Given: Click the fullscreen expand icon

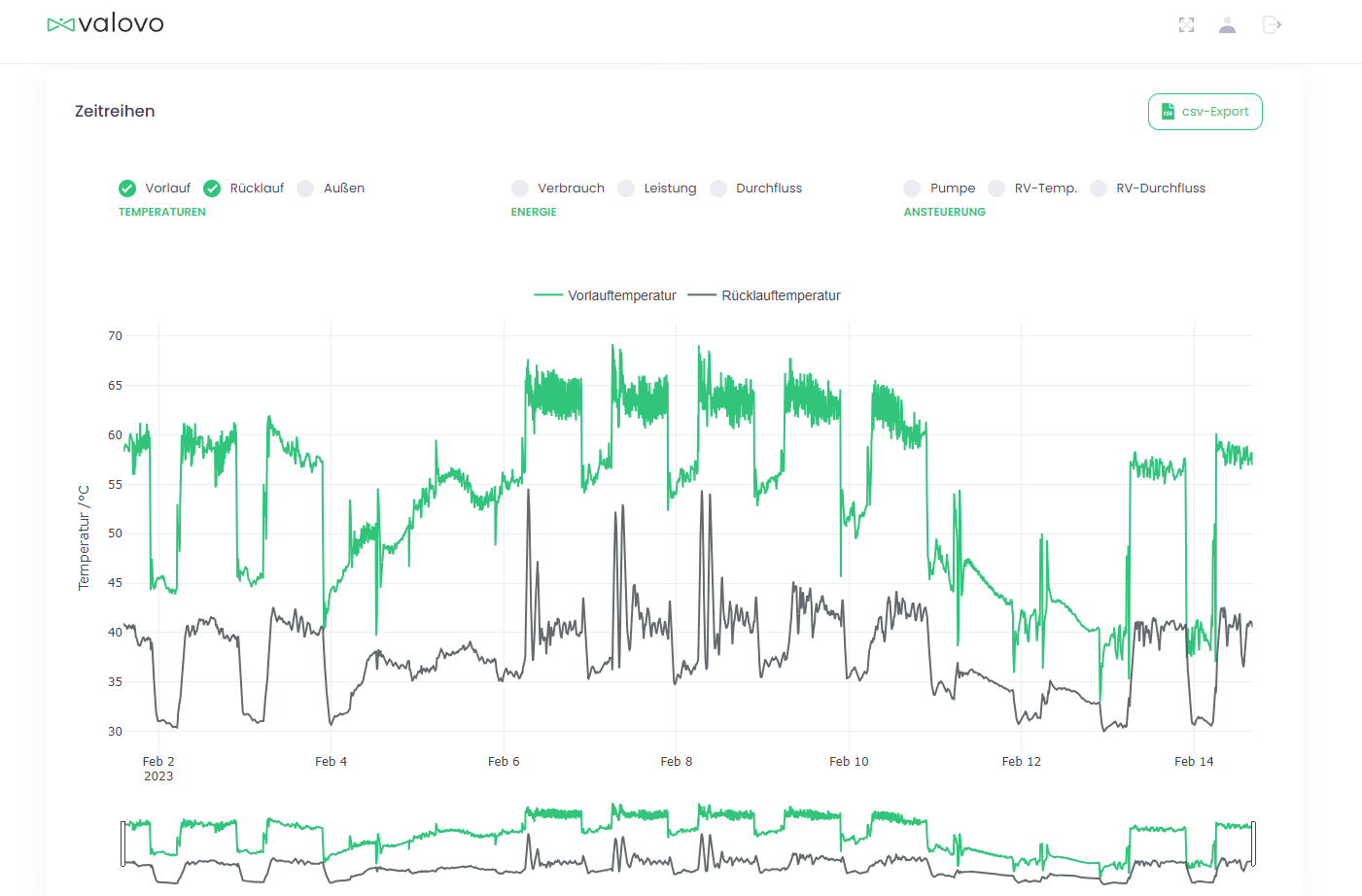Looking at the screenshot, I should point(1186,24).
